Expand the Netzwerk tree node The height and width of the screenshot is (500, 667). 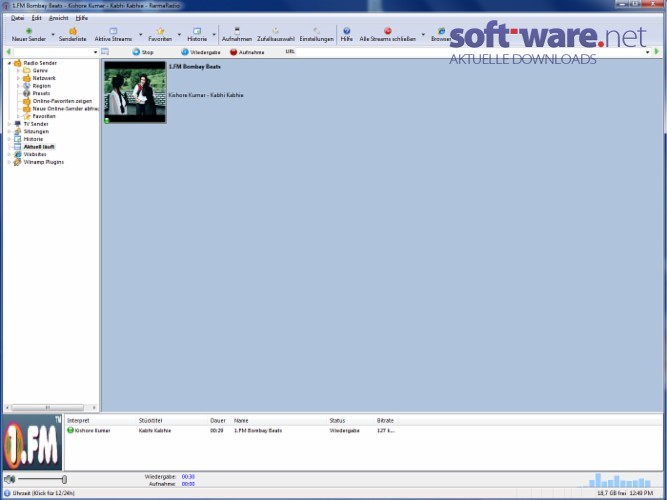click(x=18, y=78)
